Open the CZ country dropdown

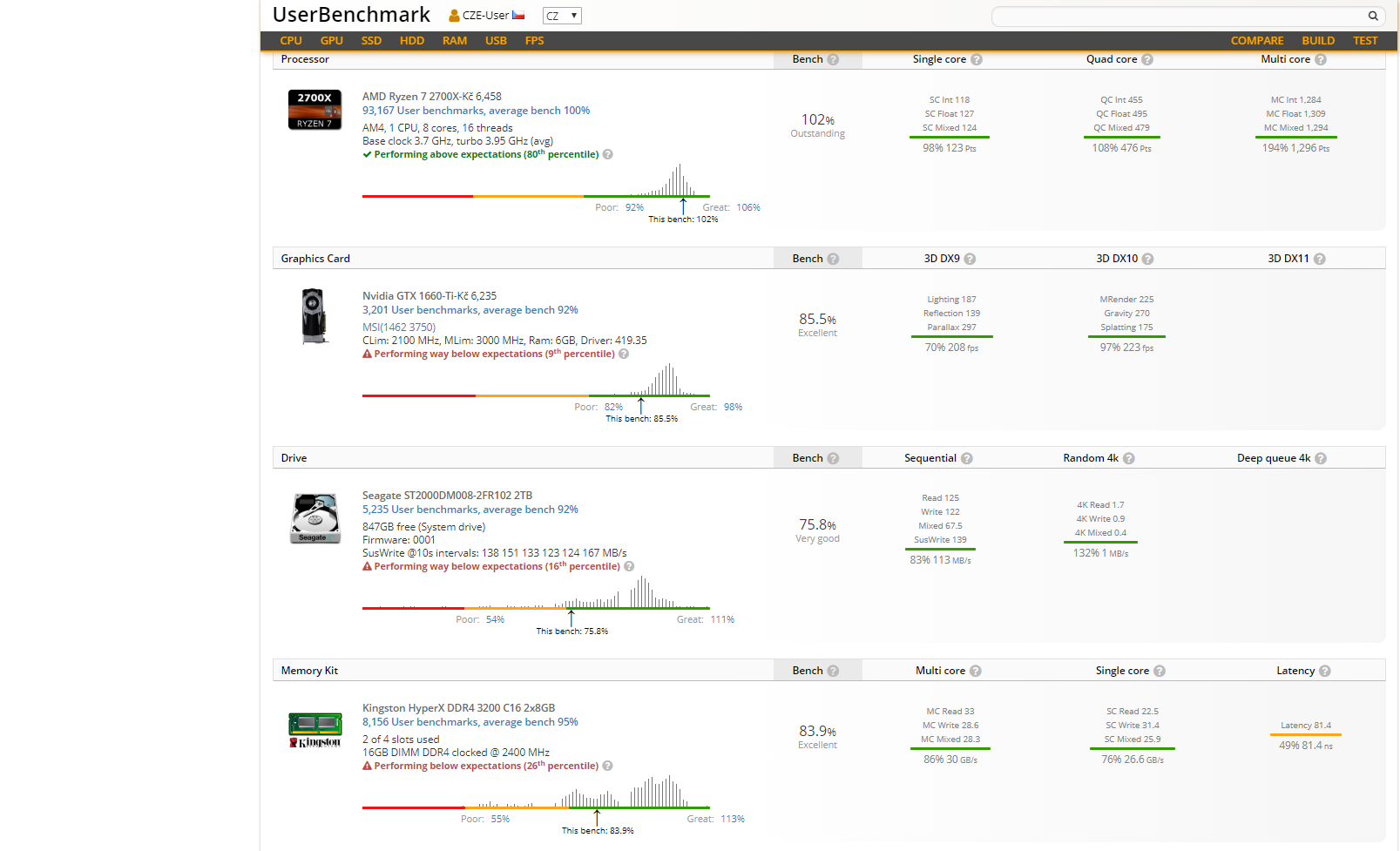click(562, 16)
